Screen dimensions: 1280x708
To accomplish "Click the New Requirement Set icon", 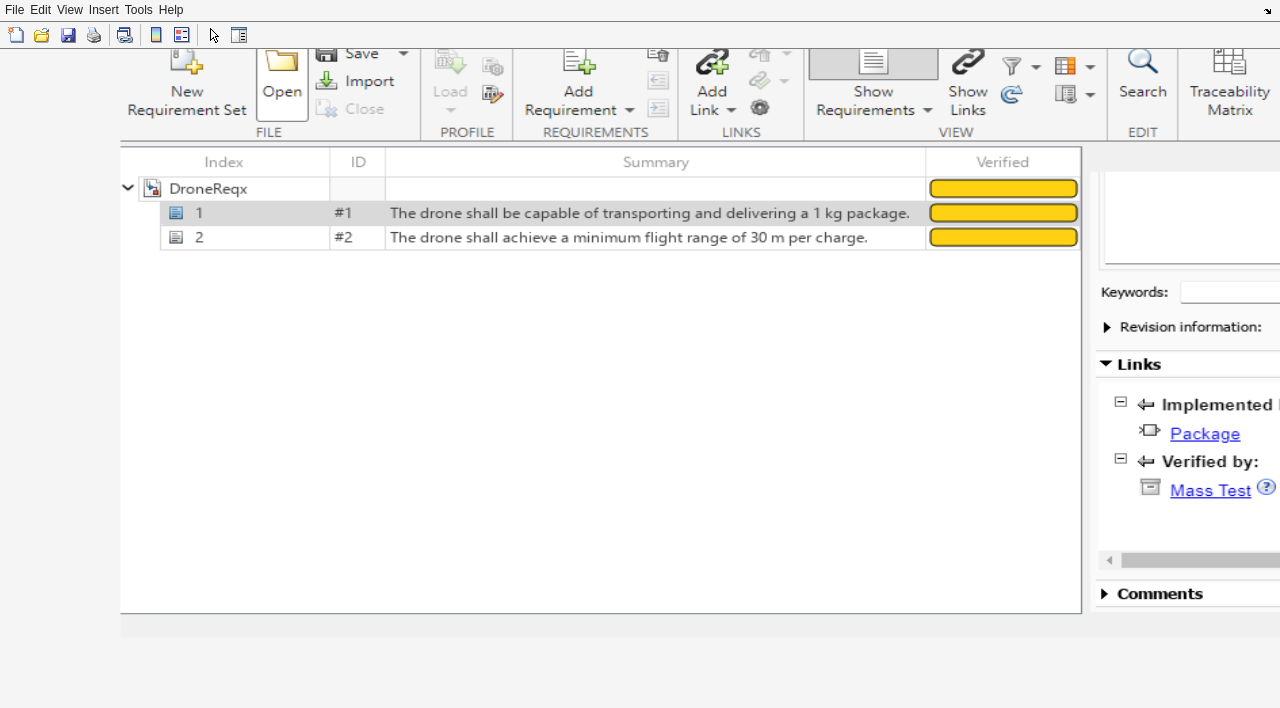I will pyautogui.click(x=186, y=64).
